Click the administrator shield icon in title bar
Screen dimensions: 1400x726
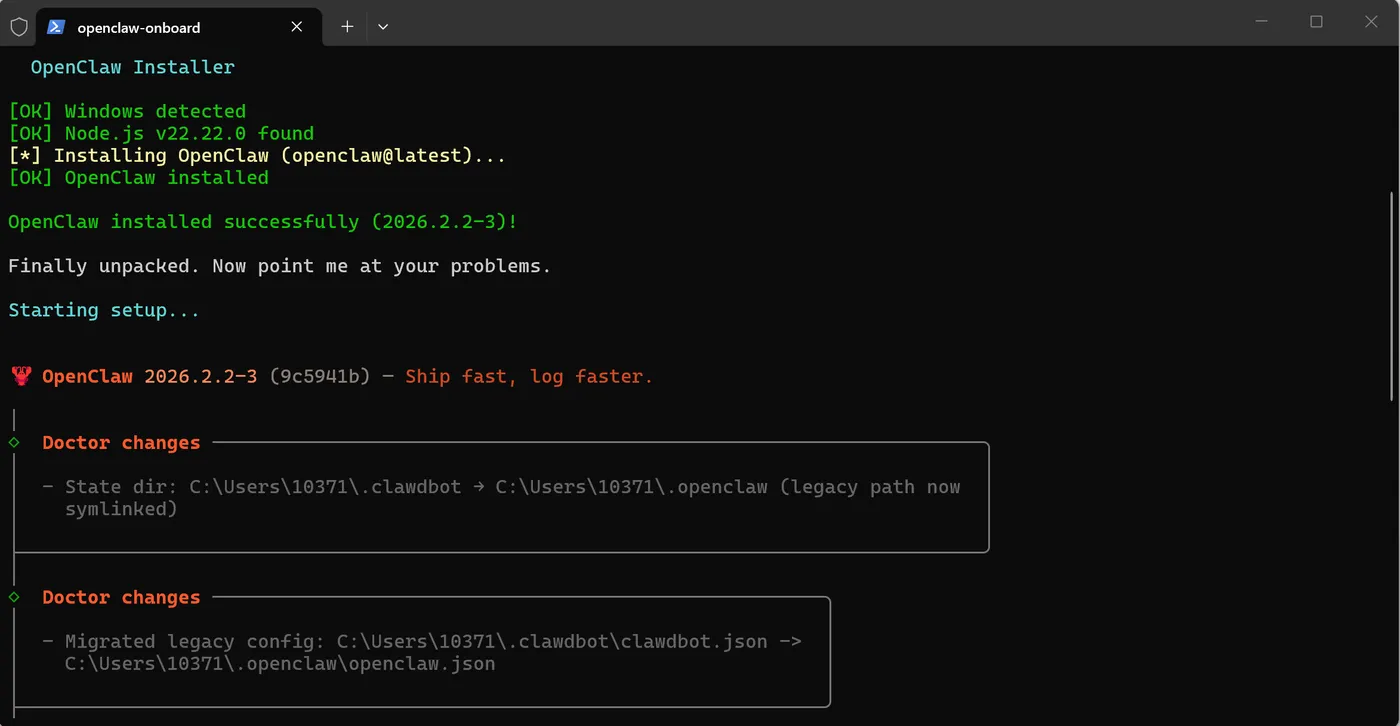click(19, 27)
